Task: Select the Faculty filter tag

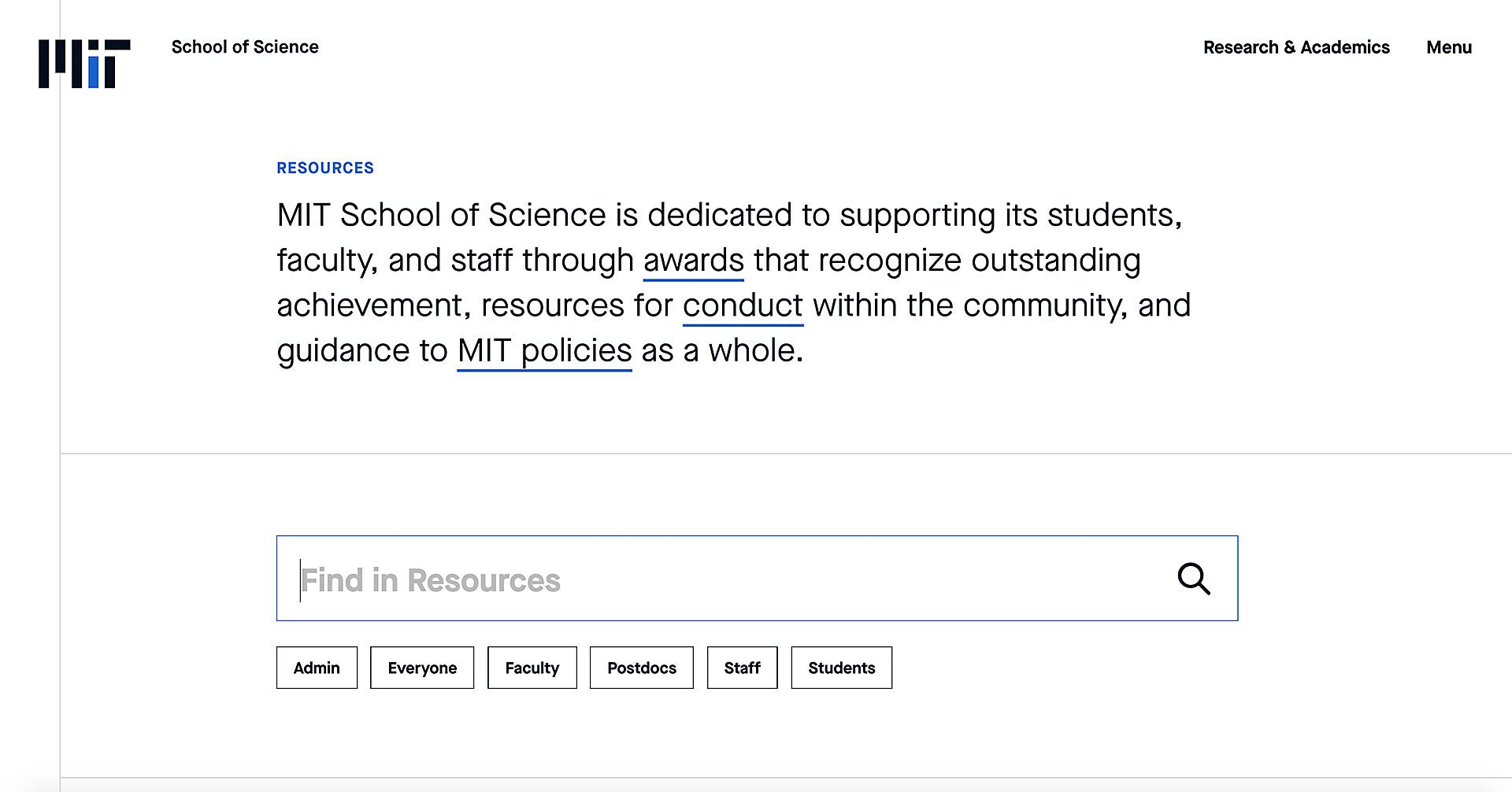Action: [x=532, y=668]
